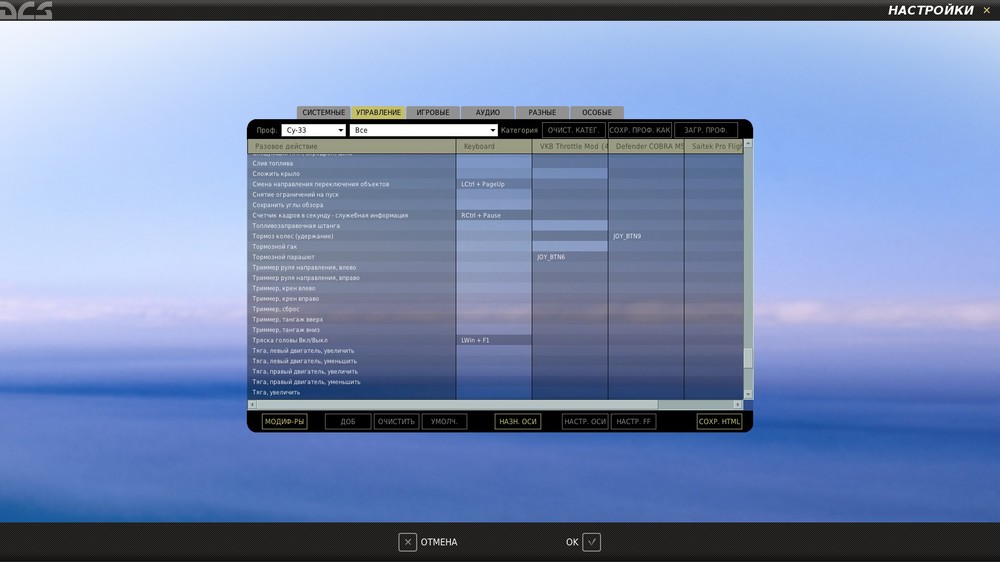Select Тяга, правый двигатель, увеличить row
Image resolution: width=1000 pixels, height=562 pixels.
pos(352,372)
